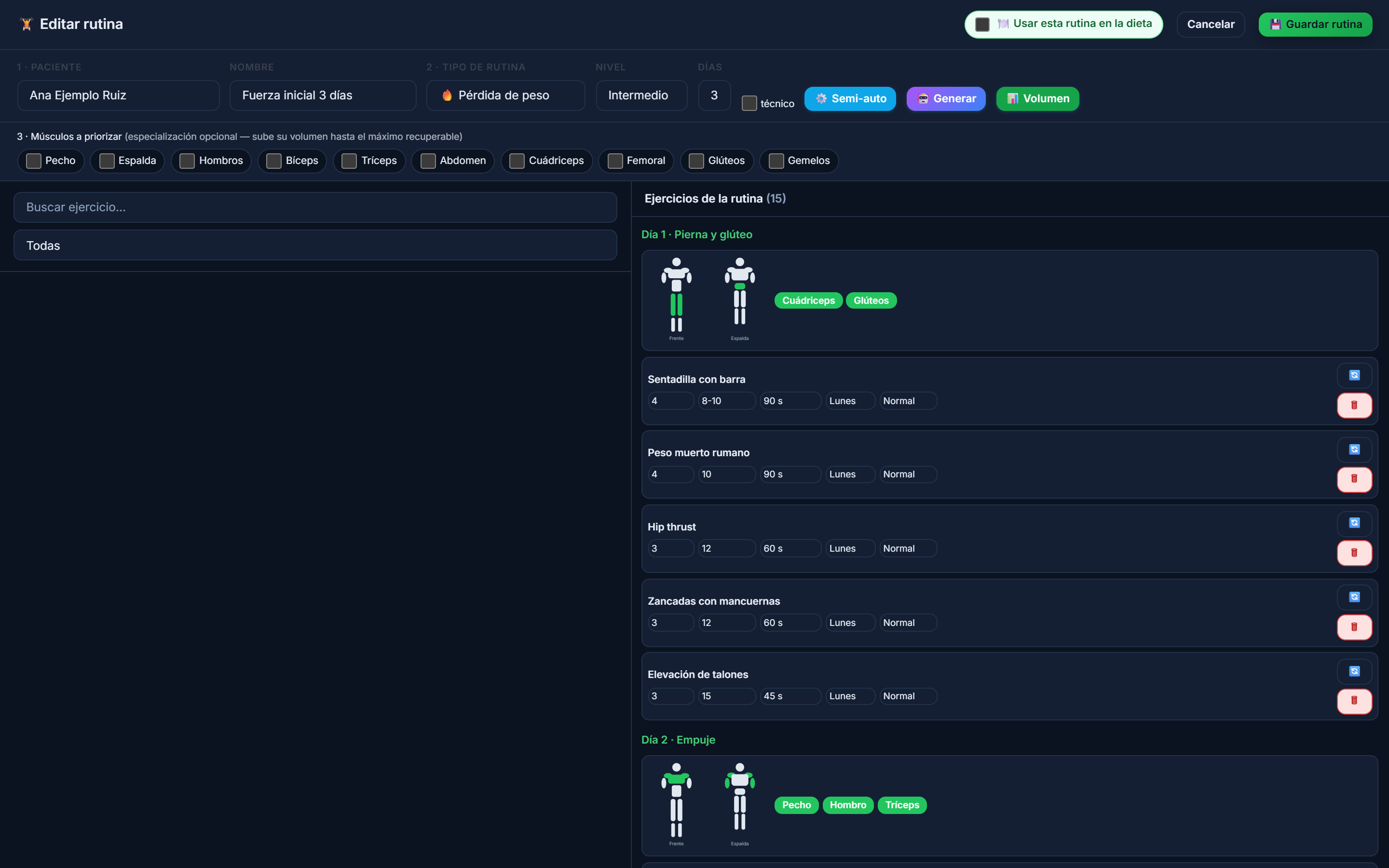Swap the Zancadas con mancuernas exercise
The height and width of the screenshot is (868, 1389).
(x=1354, y=597)
